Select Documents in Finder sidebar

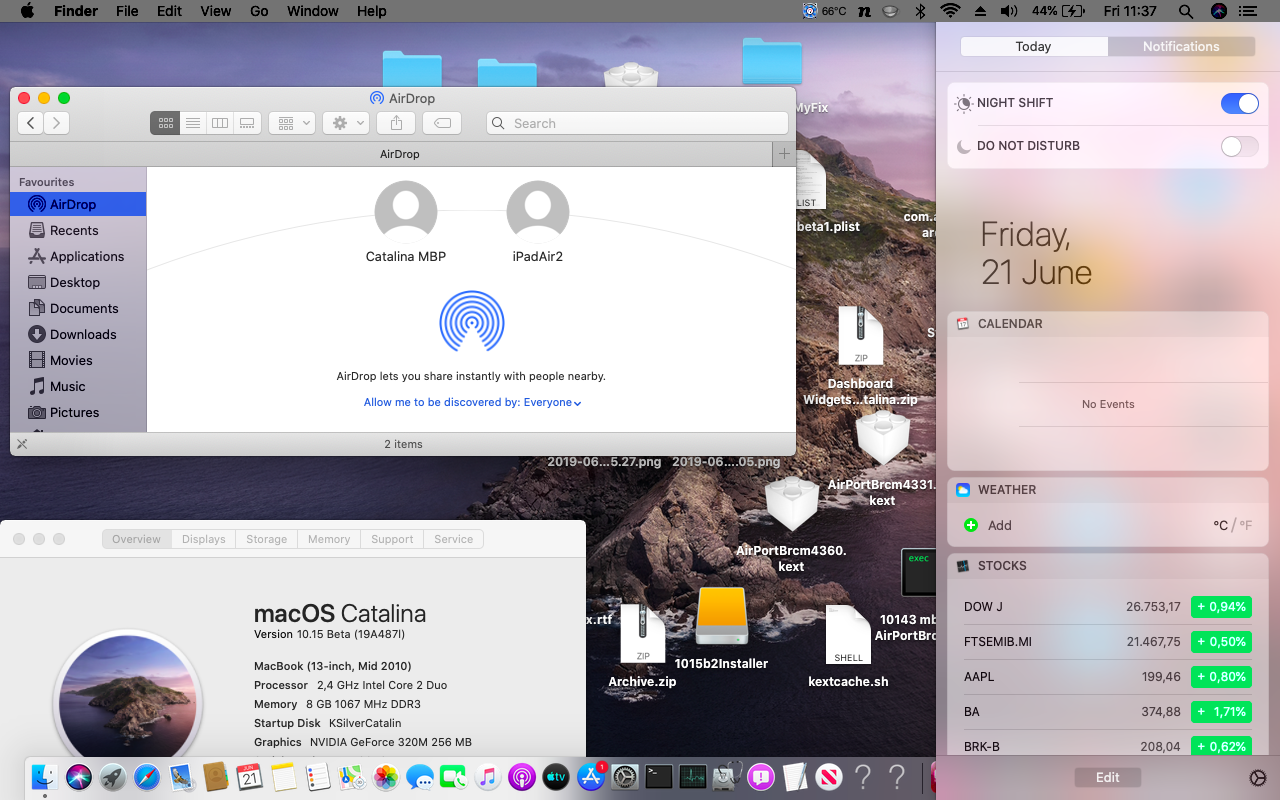point(78,308)
